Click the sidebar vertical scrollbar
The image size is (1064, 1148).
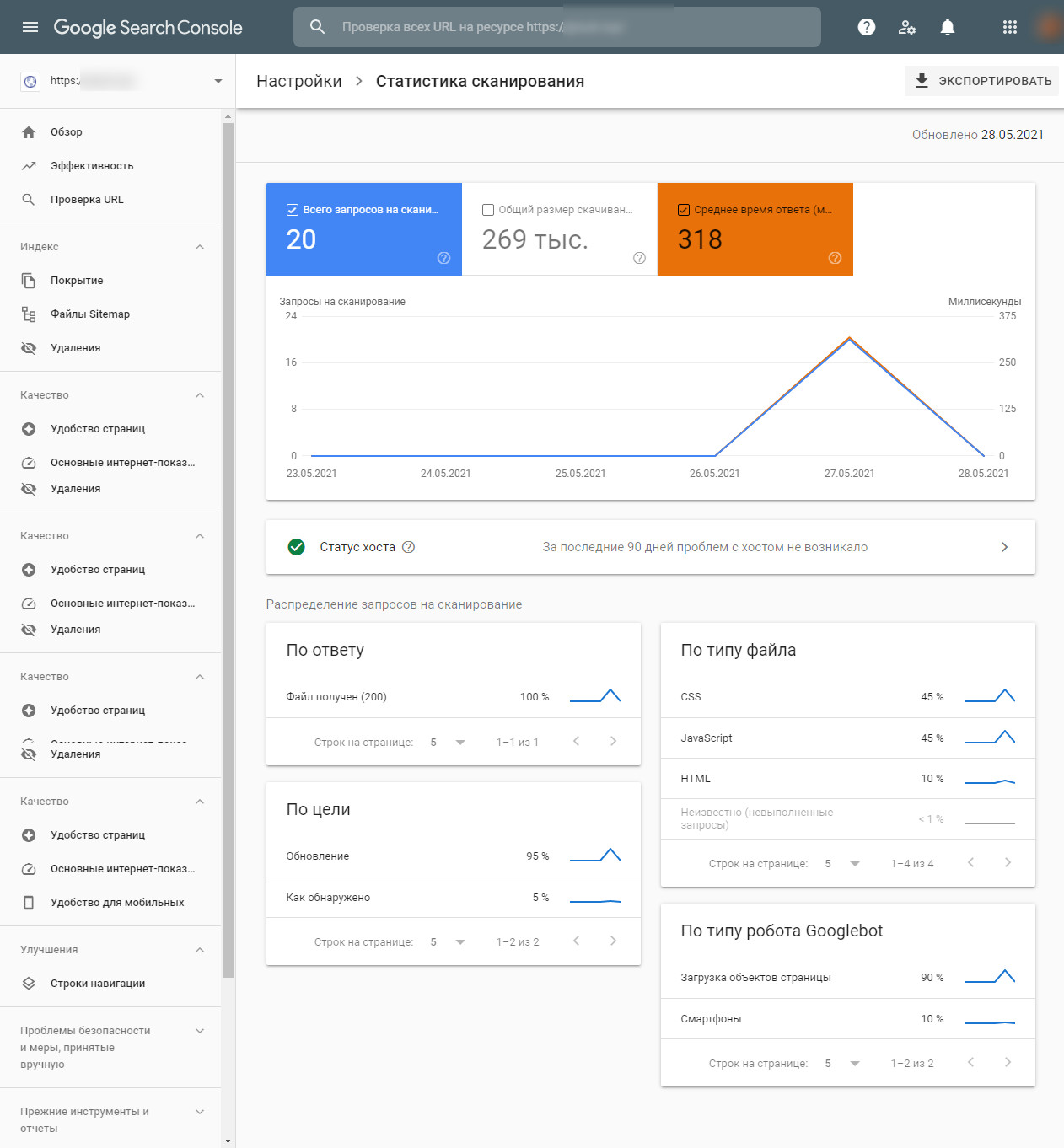(x=228, y=548)
